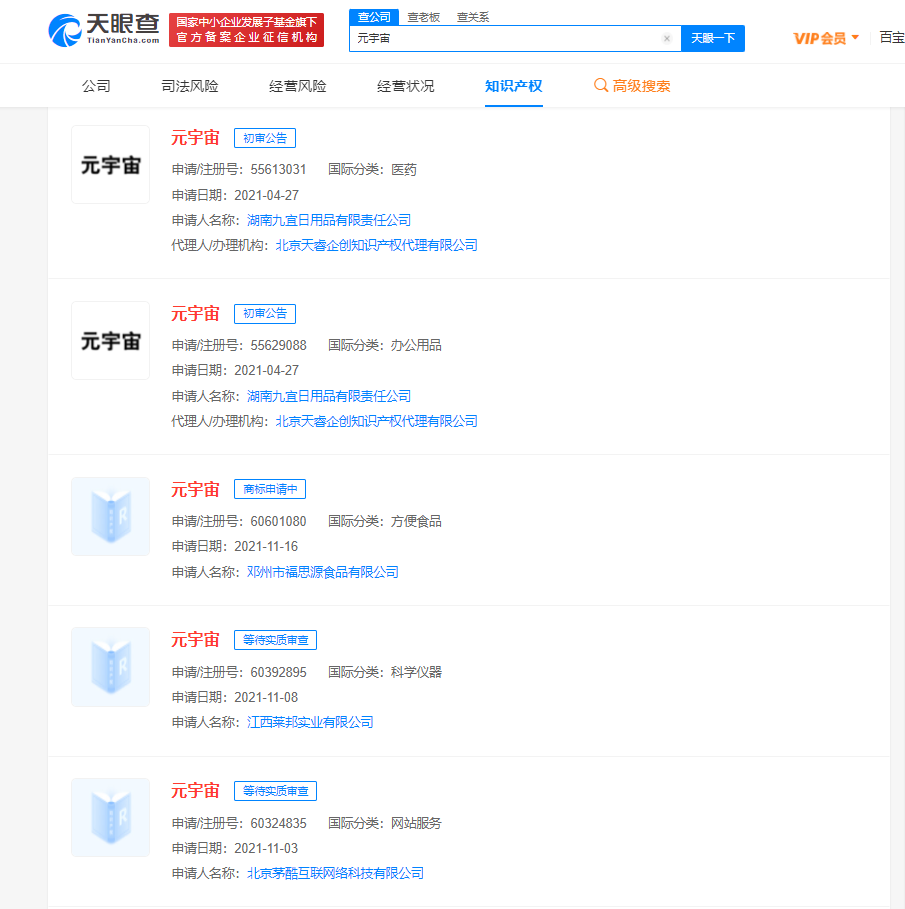
Task: Open agent 北京天睿企创知识产权代理有限公司 for 55613031
Action: click(376, 245)
